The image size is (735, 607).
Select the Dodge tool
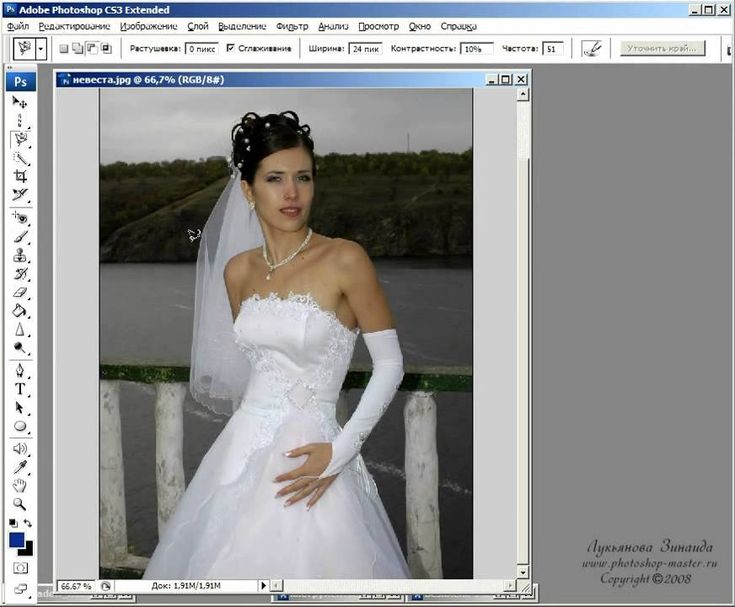click(20, 348)
